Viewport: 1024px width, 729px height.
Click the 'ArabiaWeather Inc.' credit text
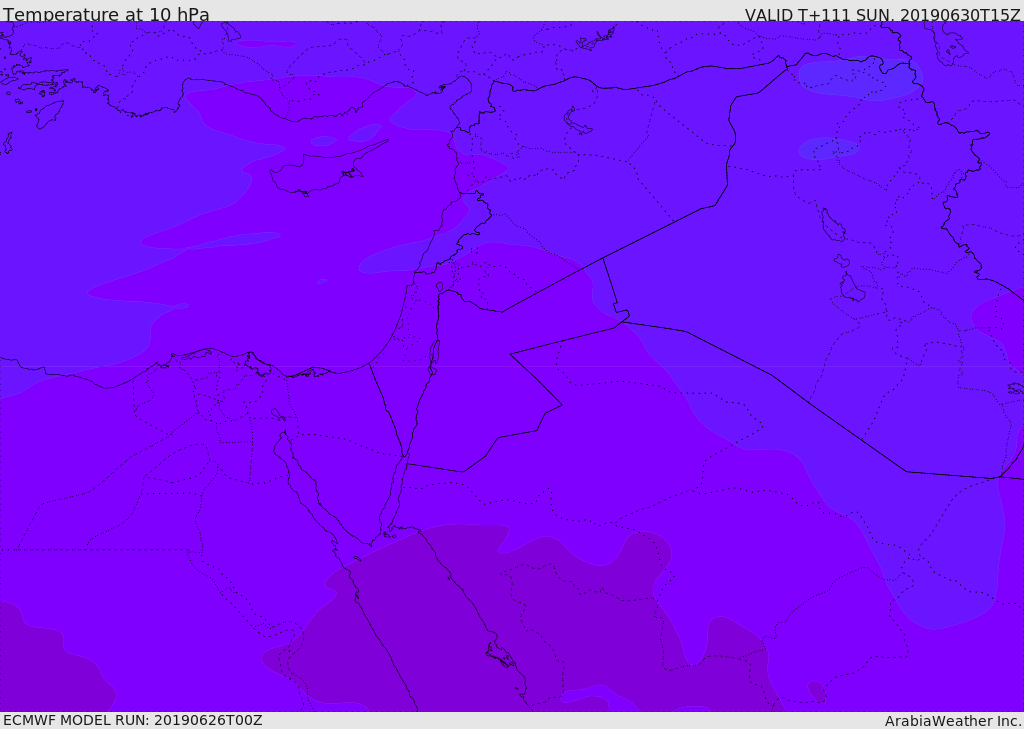pos(952,721)
